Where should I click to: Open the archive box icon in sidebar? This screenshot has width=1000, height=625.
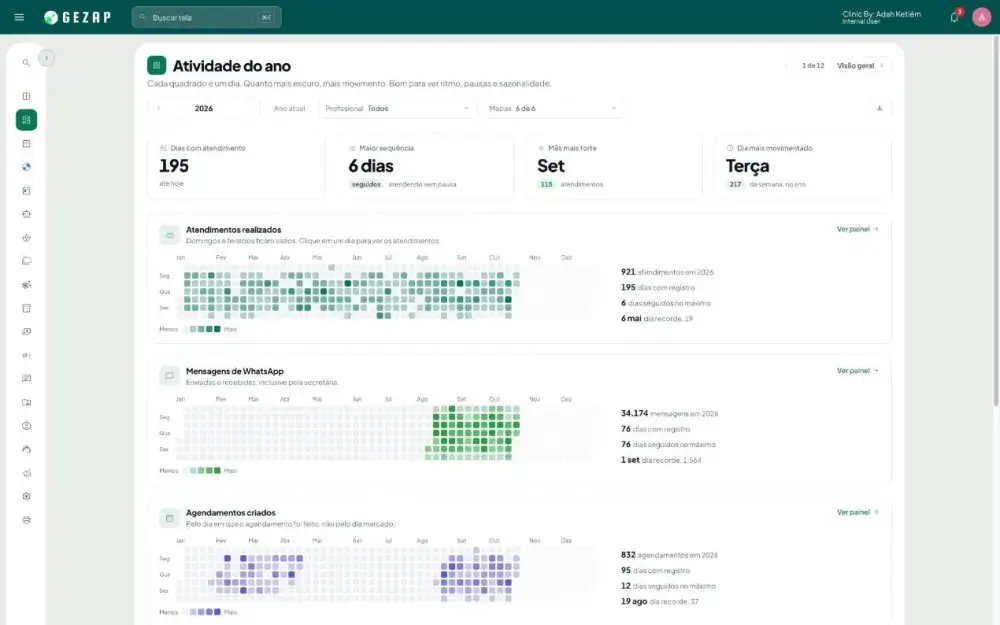point(26,308)
